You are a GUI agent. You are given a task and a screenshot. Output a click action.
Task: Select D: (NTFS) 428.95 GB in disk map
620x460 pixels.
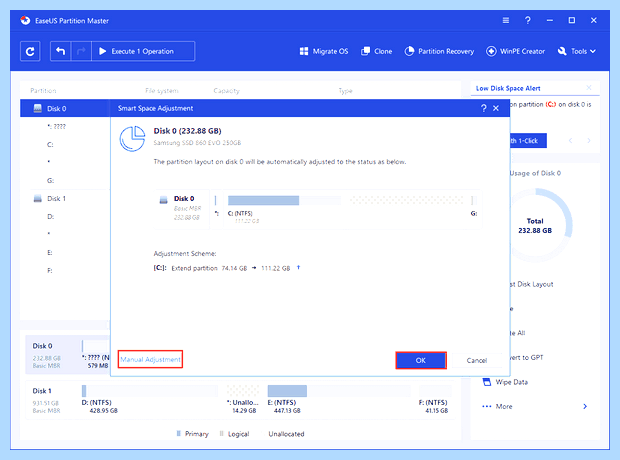[x=149, y=399]
